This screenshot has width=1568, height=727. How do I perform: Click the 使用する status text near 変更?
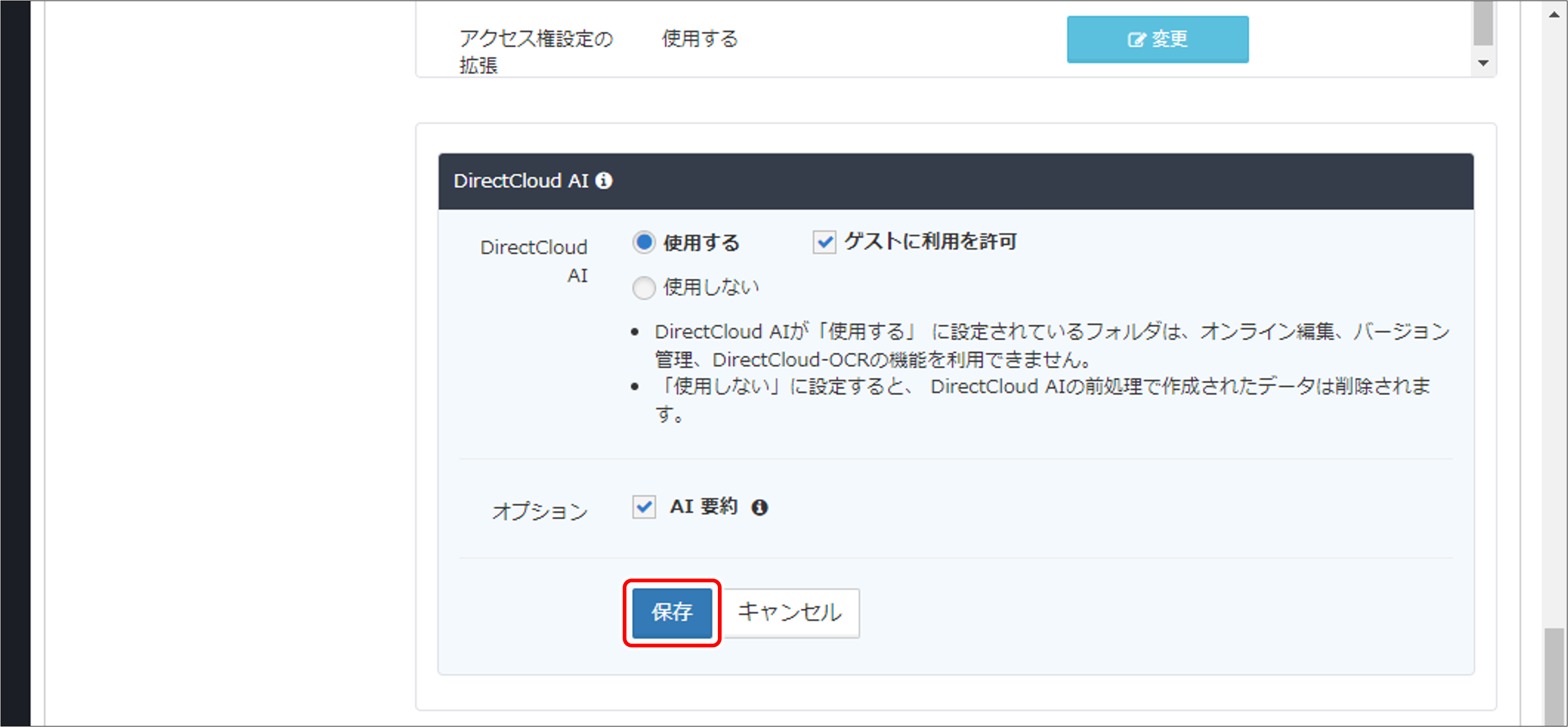(699, 39)
